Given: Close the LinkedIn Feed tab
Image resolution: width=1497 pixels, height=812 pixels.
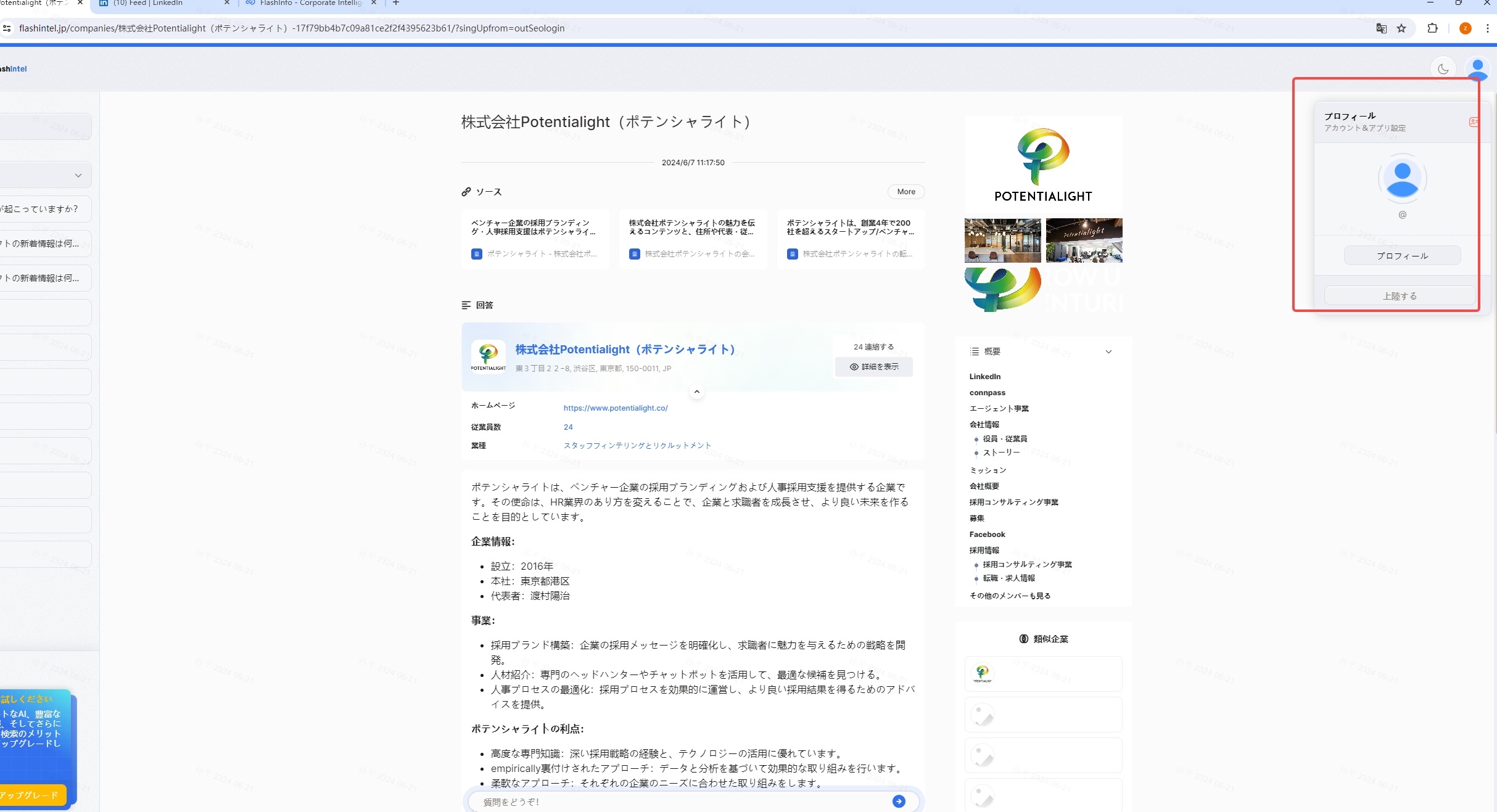Looking at the screenshot, I should tap(226, 3).
